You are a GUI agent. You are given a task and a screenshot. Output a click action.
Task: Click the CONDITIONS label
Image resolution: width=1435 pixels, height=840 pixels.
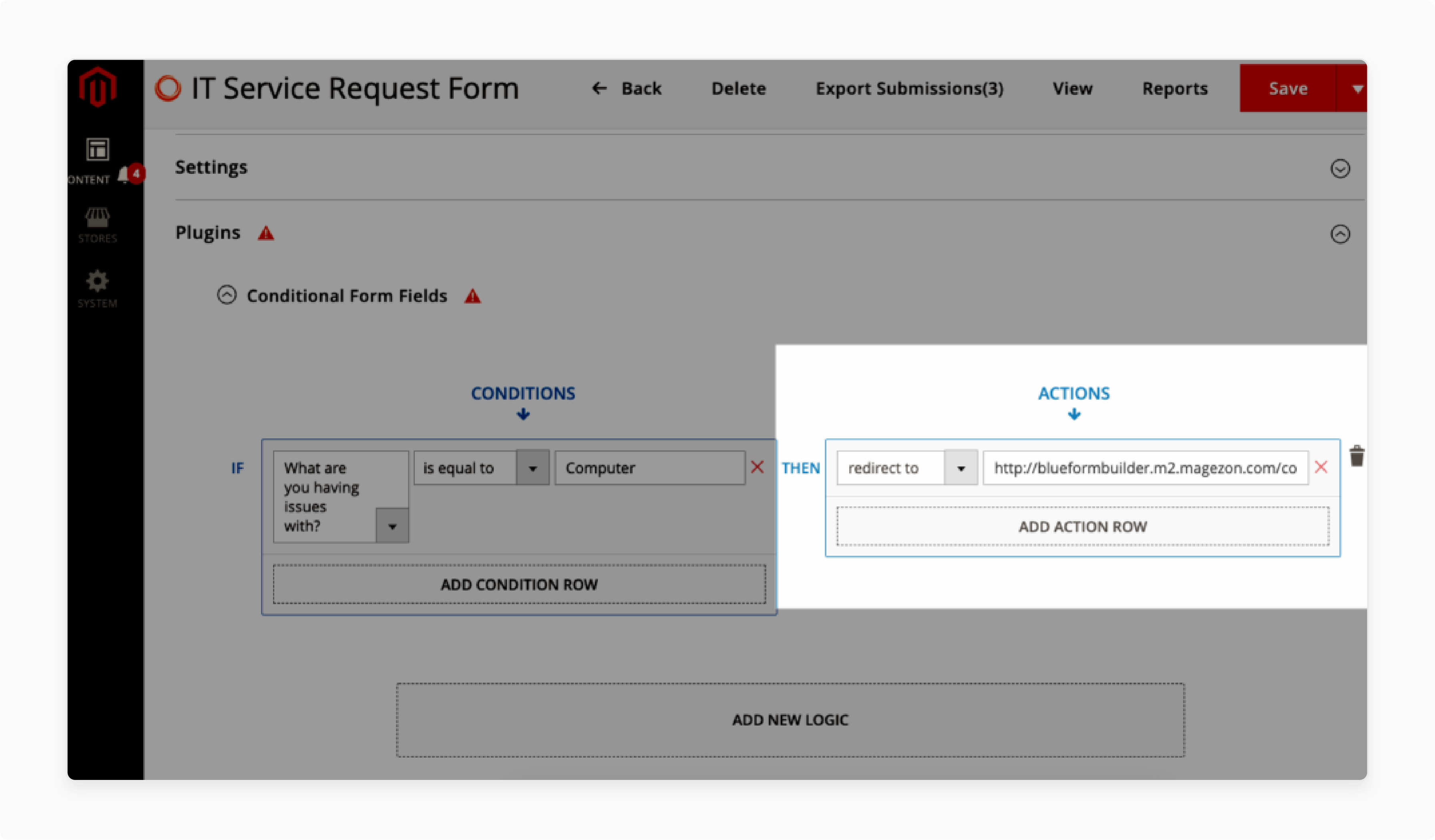point(523,394)
